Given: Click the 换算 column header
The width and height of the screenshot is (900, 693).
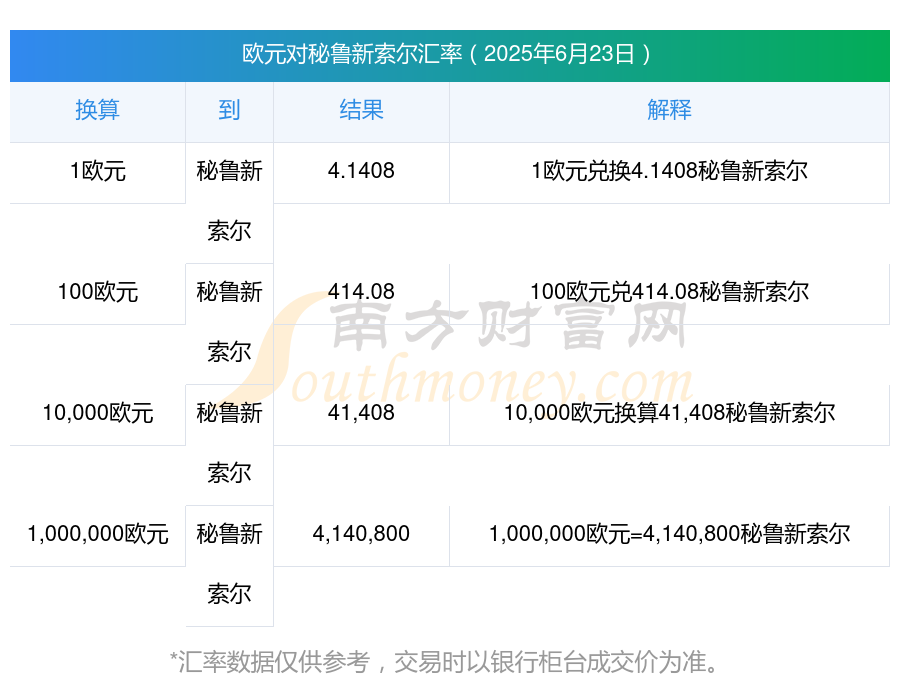Looking at the screenshot, I should 98,110.
